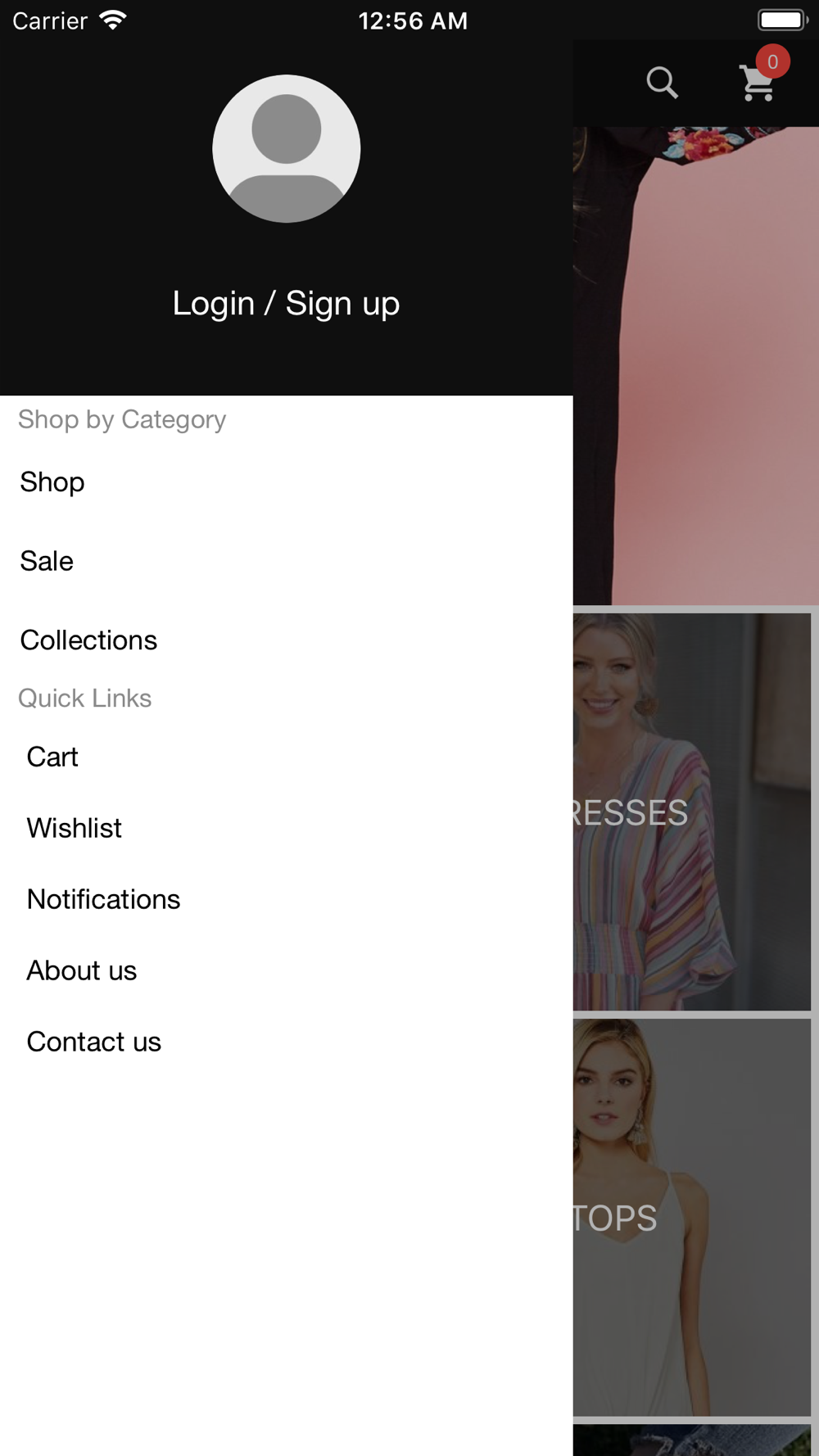Open the Collections category
The width and height of the screenshot is (819, 1456).
(287, 640)
